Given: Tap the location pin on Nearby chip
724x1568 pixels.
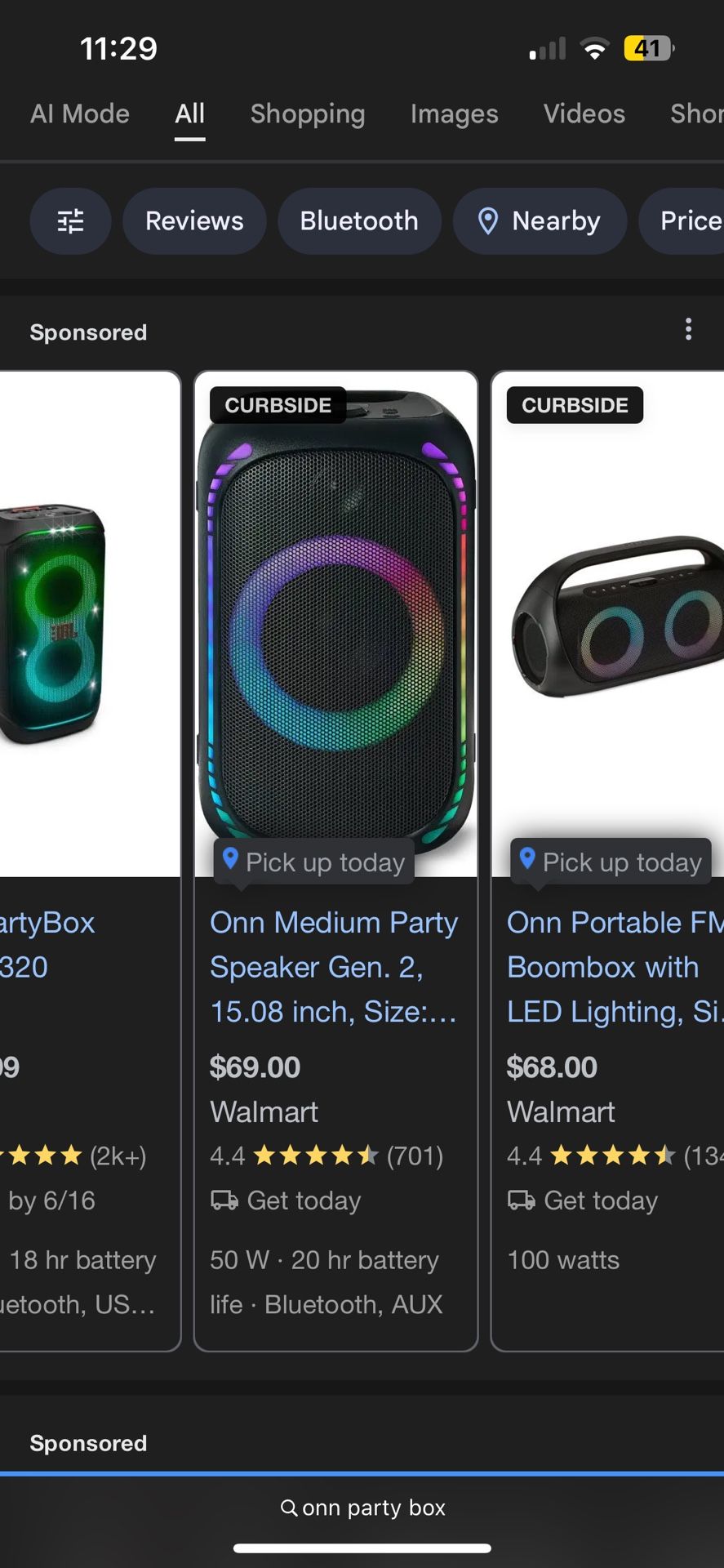Looking at the screenshot, I should [488, 221].
